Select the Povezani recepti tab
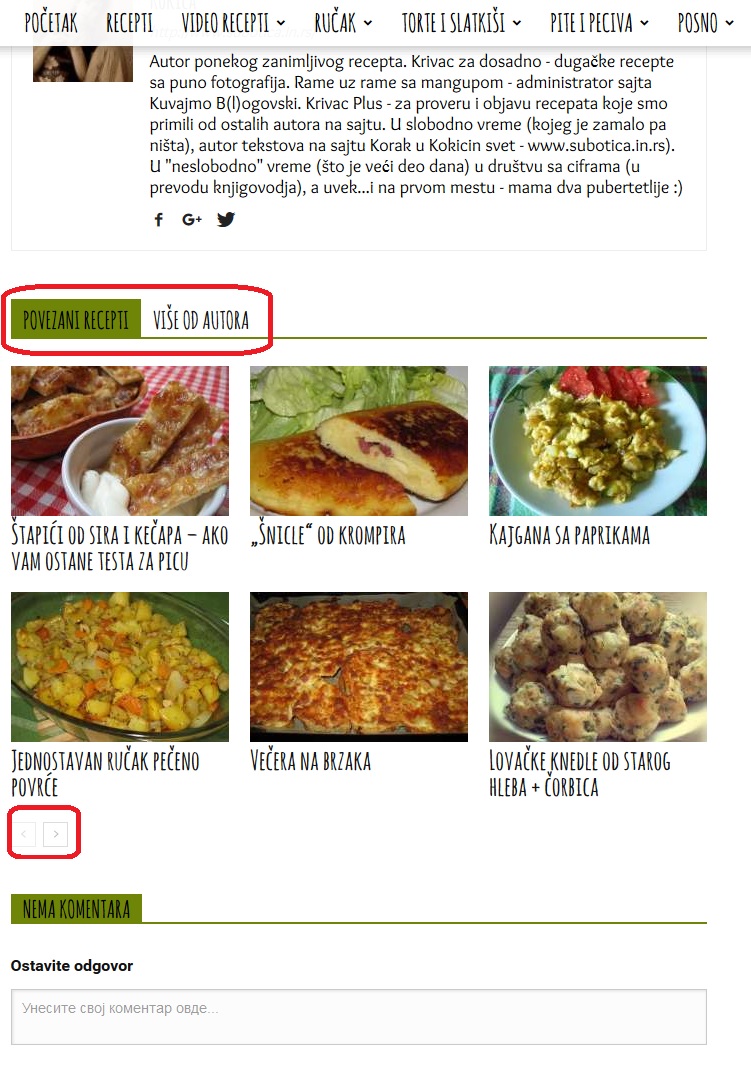751x1071 pixels. (76, 320)
